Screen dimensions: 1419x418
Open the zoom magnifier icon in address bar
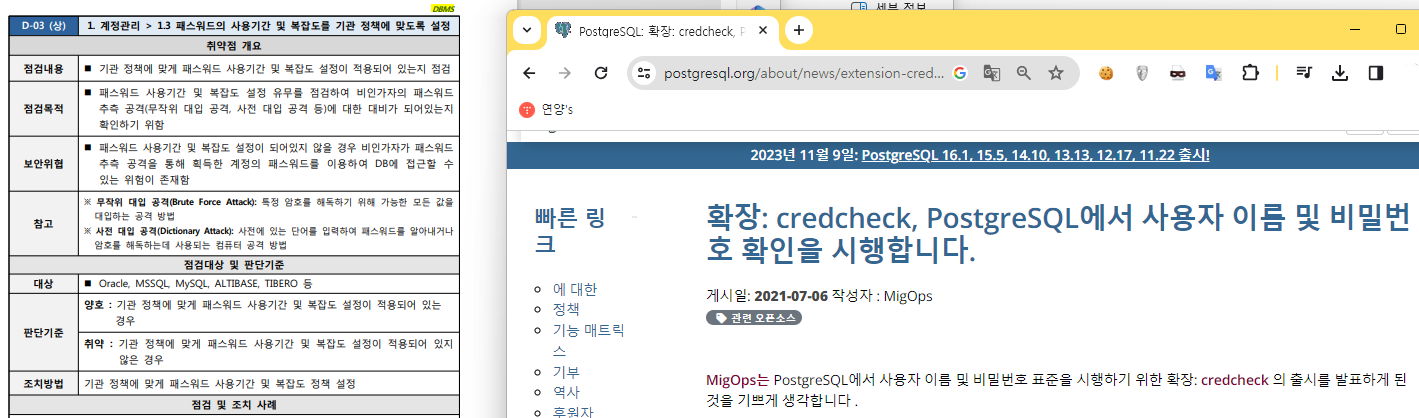click(x=1023, y=73)
